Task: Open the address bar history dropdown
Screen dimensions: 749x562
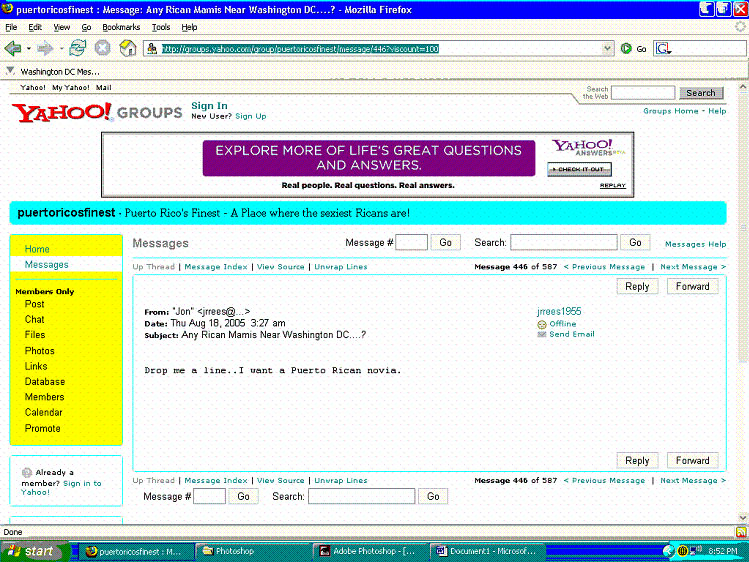Action: click(607, 48)
